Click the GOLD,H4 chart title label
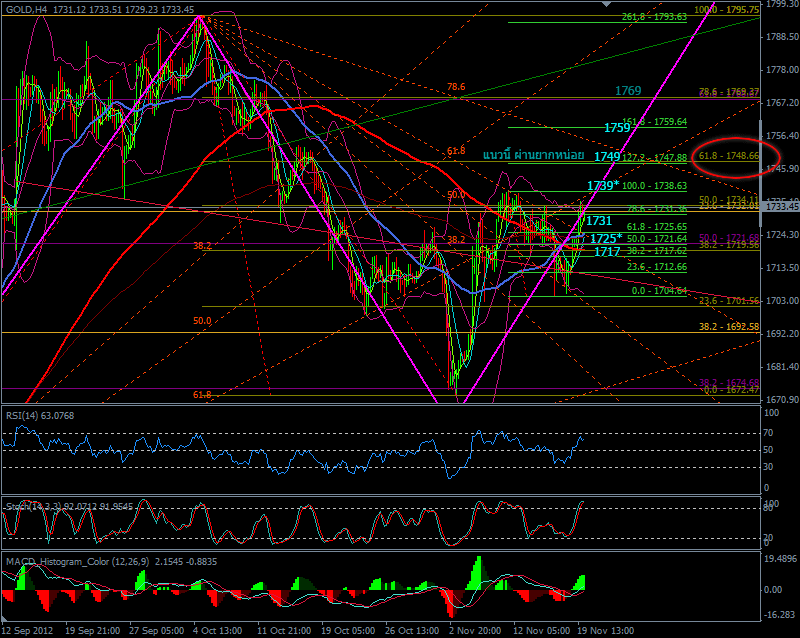The width and height of the screenshot is (800, 638). (26, 10)
